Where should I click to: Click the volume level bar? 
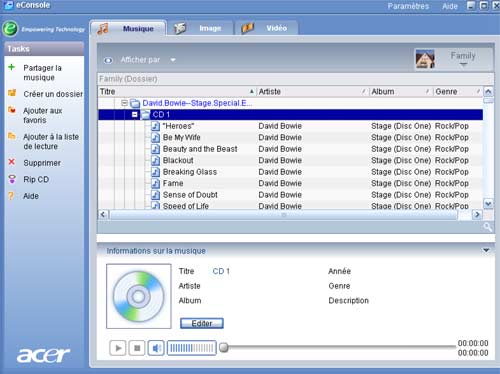tap(192, 348)
